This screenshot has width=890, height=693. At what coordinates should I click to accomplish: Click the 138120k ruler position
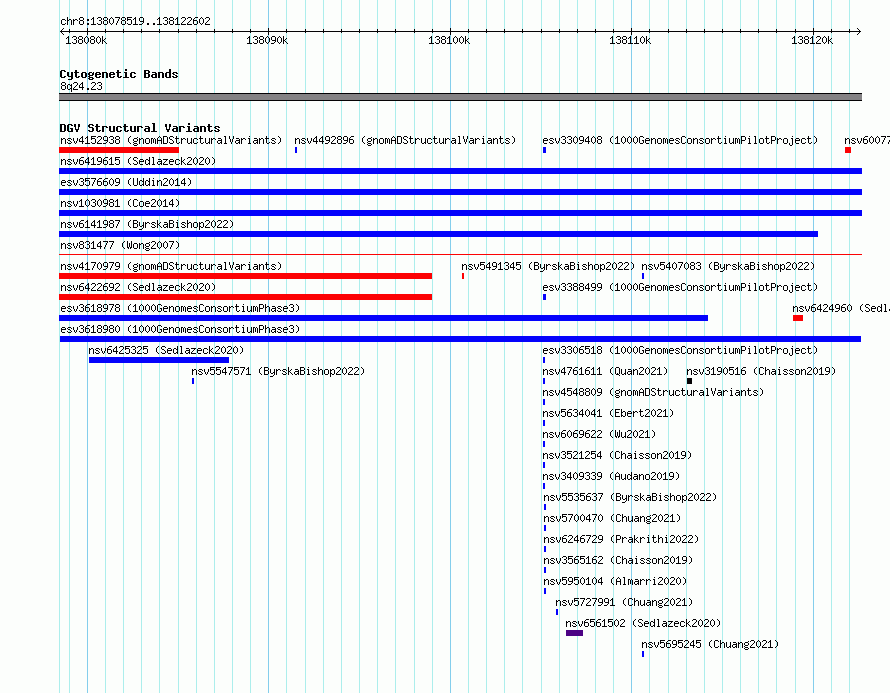(x=812, y=40)
